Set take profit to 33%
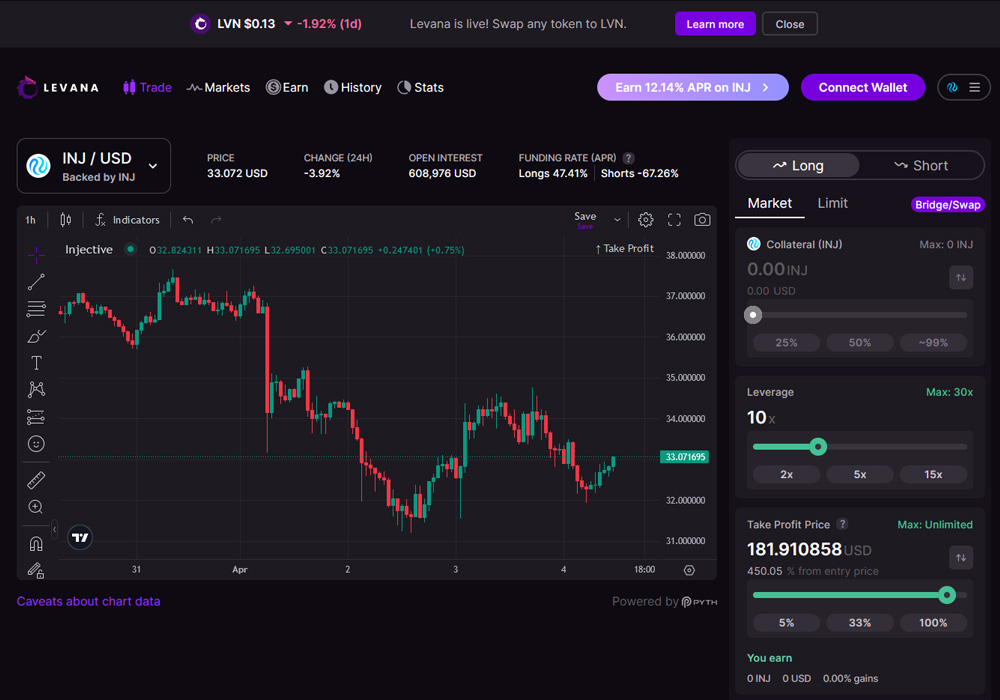Image resolution: width=1000 pixels, height=700 pixels. [x=860, y=623]
